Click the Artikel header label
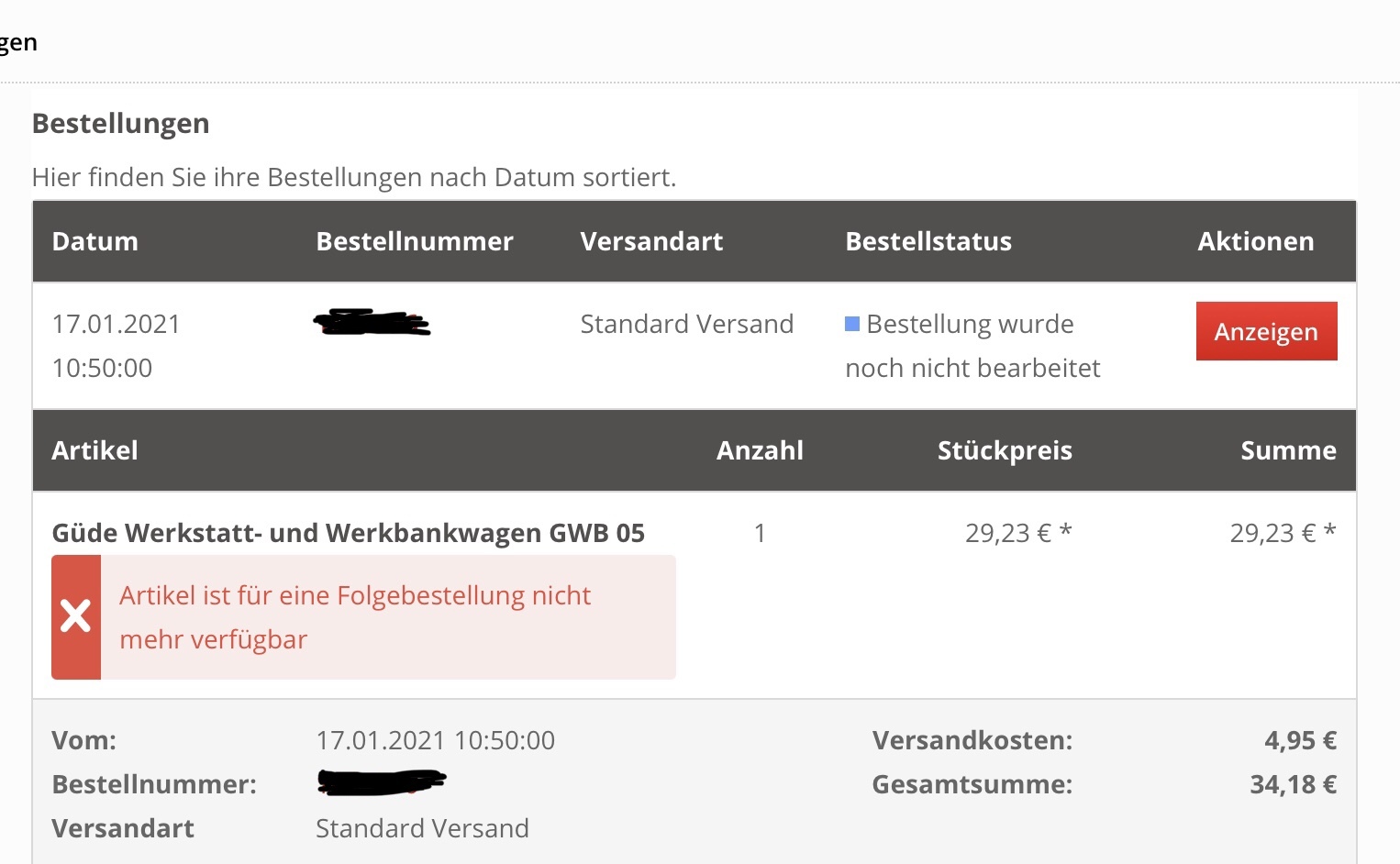The image size is (1400, 864). pos(94,450)
